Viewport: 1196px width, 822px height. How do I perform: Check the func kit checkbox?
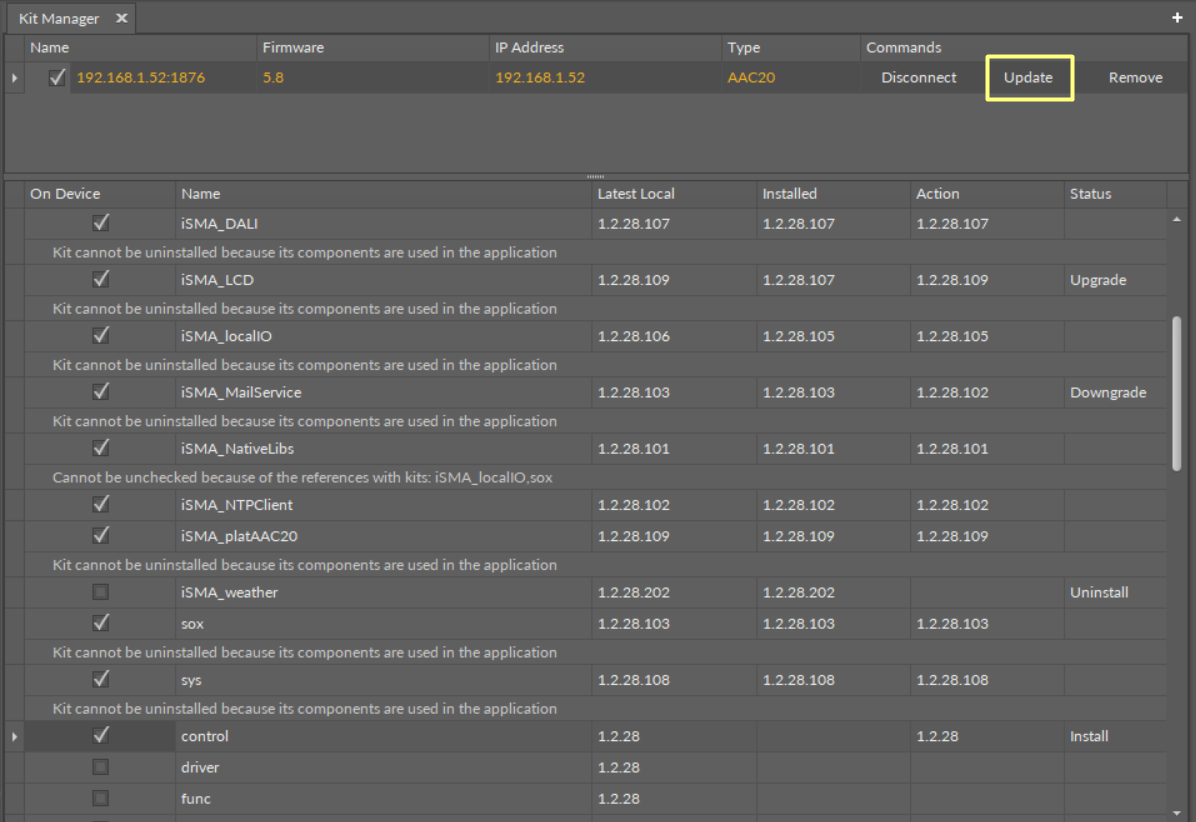point(101,798)
